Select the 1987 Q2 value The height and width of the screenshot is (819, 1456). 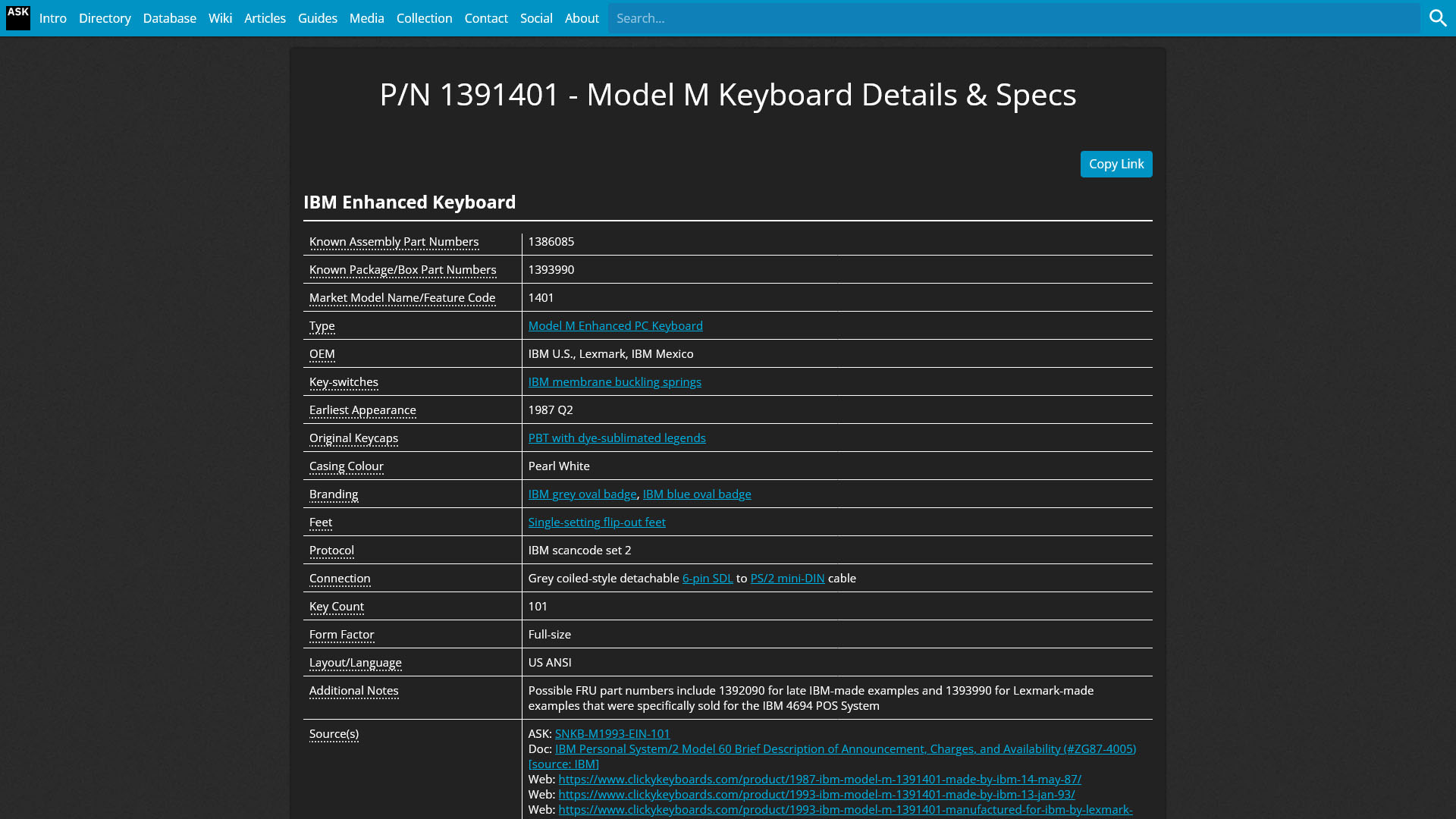pyautogui.click(x=551, y=409)
